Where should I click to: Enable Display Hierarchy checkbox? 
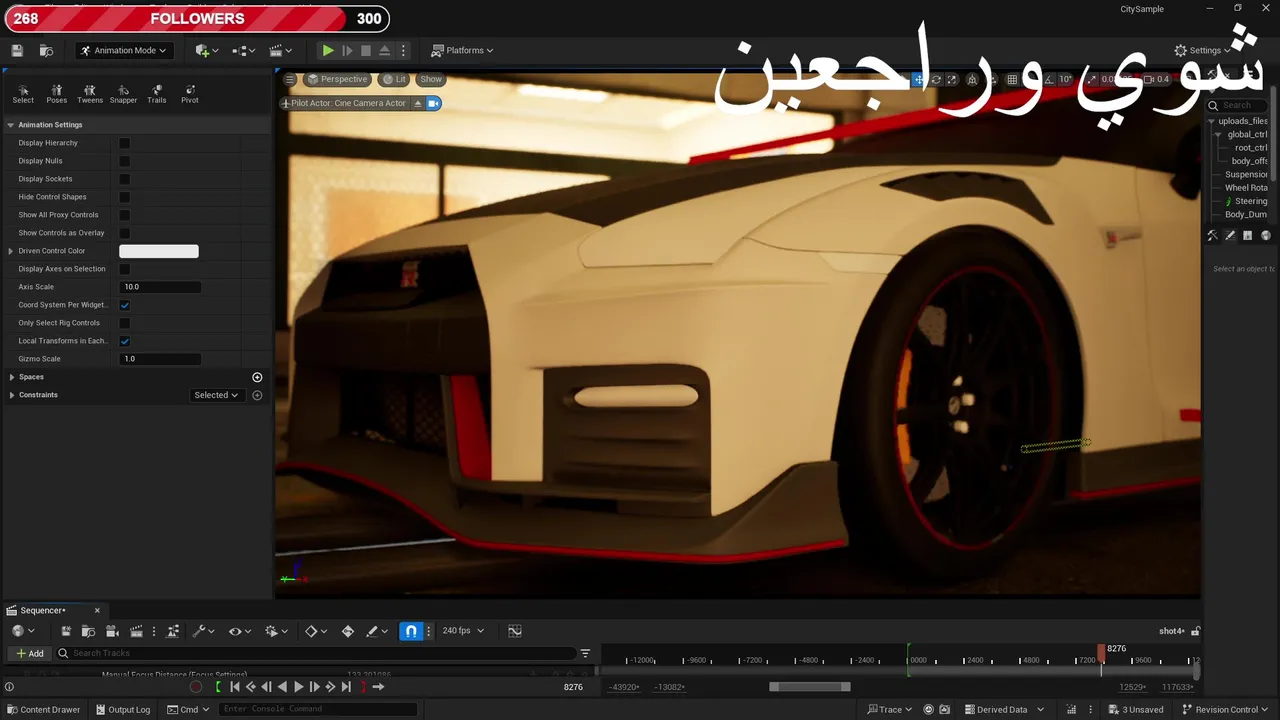pyautogui.click(x=125, y=143)
